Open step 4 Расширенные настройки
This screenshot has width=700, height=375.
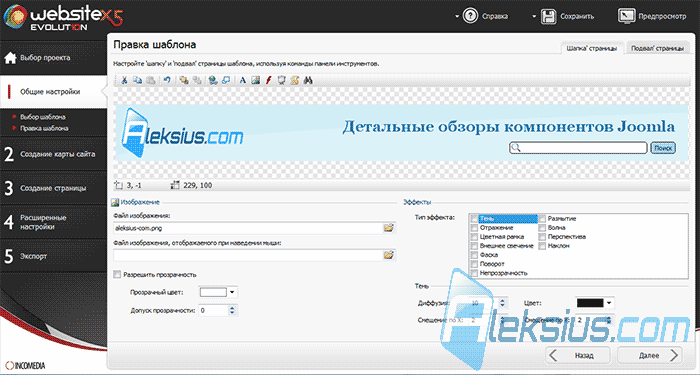pyautogui.click(x=53, y=222)
